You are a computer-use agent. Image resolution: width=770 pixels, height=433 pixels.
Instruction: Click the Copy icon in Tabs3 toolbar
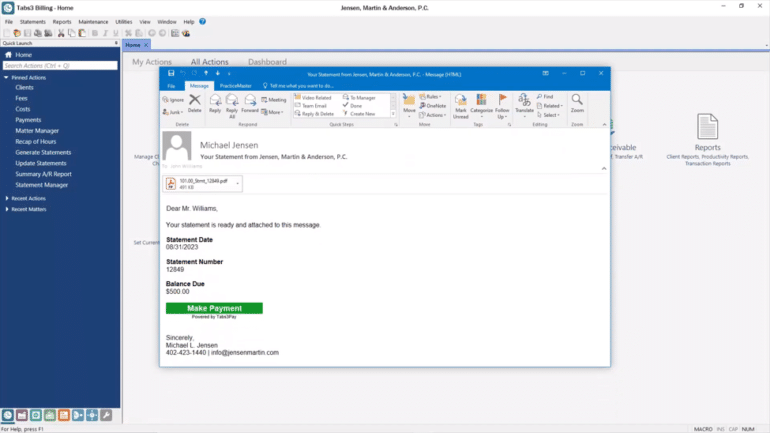point(72,33)
